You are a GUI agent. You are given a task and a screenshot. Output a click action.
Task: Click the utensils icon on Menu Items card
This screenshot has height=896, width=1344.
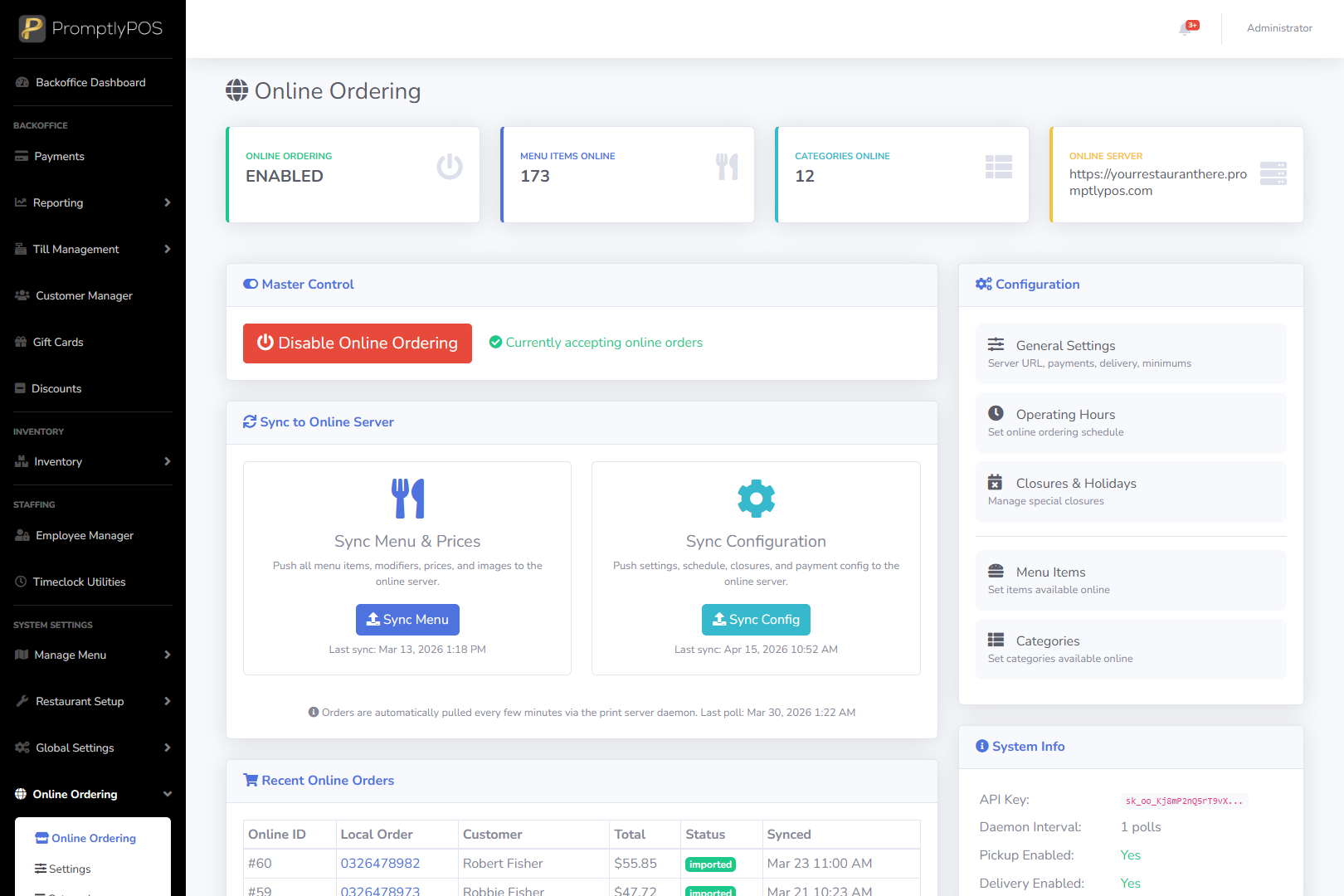tap(727, 167)
